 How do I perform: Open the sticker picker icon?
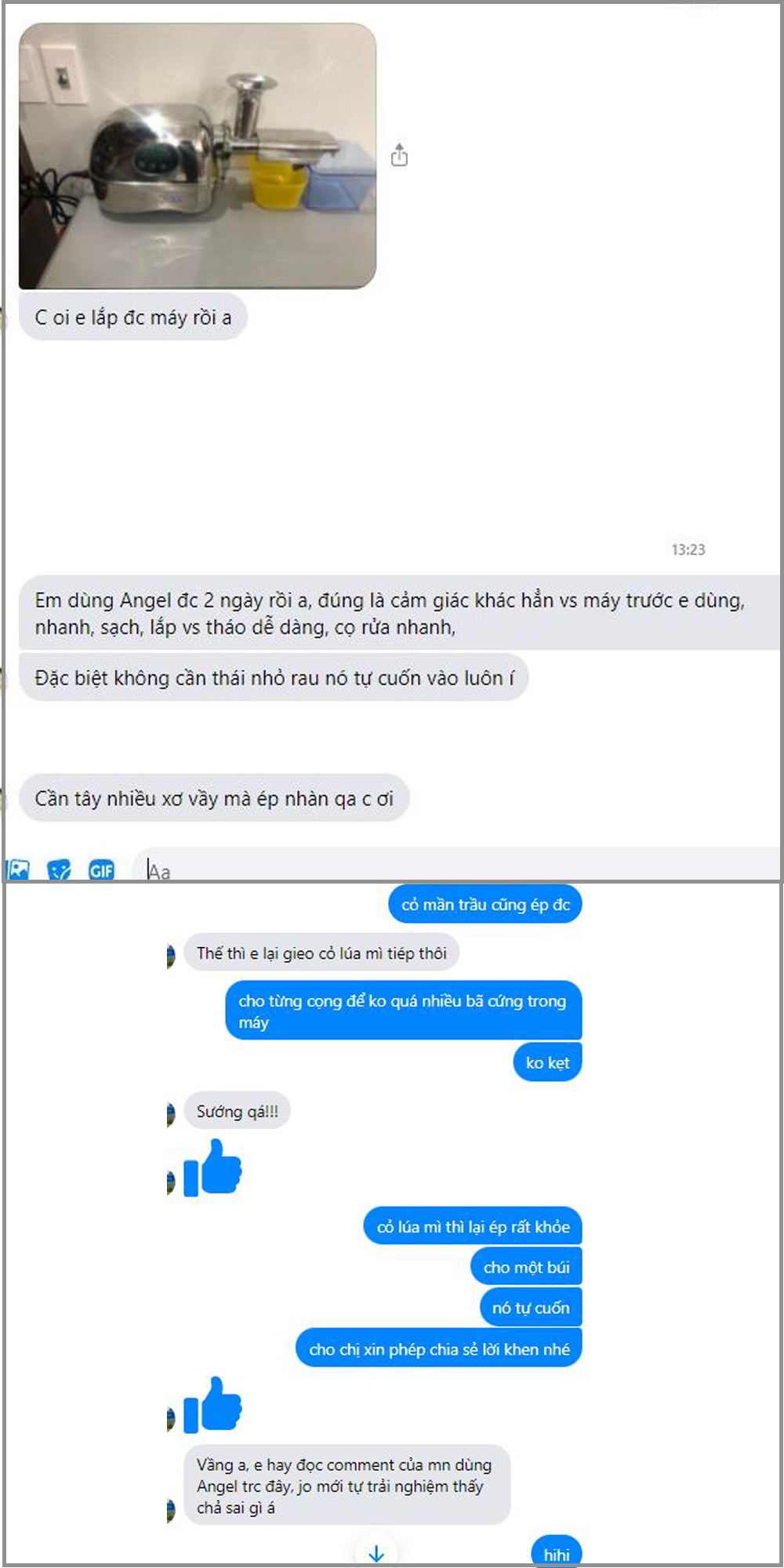click(x=59, y=869)
